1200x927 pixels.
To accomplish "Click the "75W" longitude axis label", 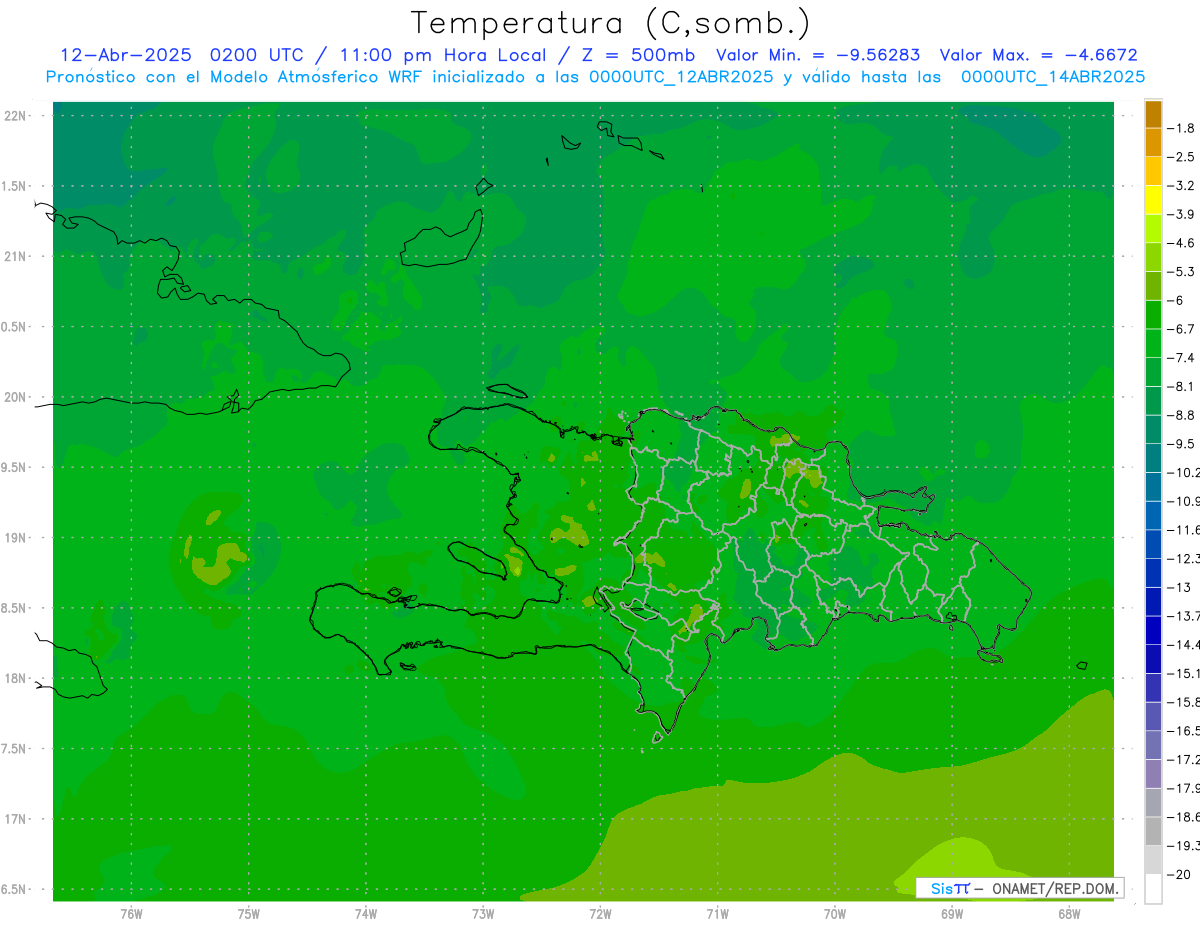I will click(x=249, y=914).
